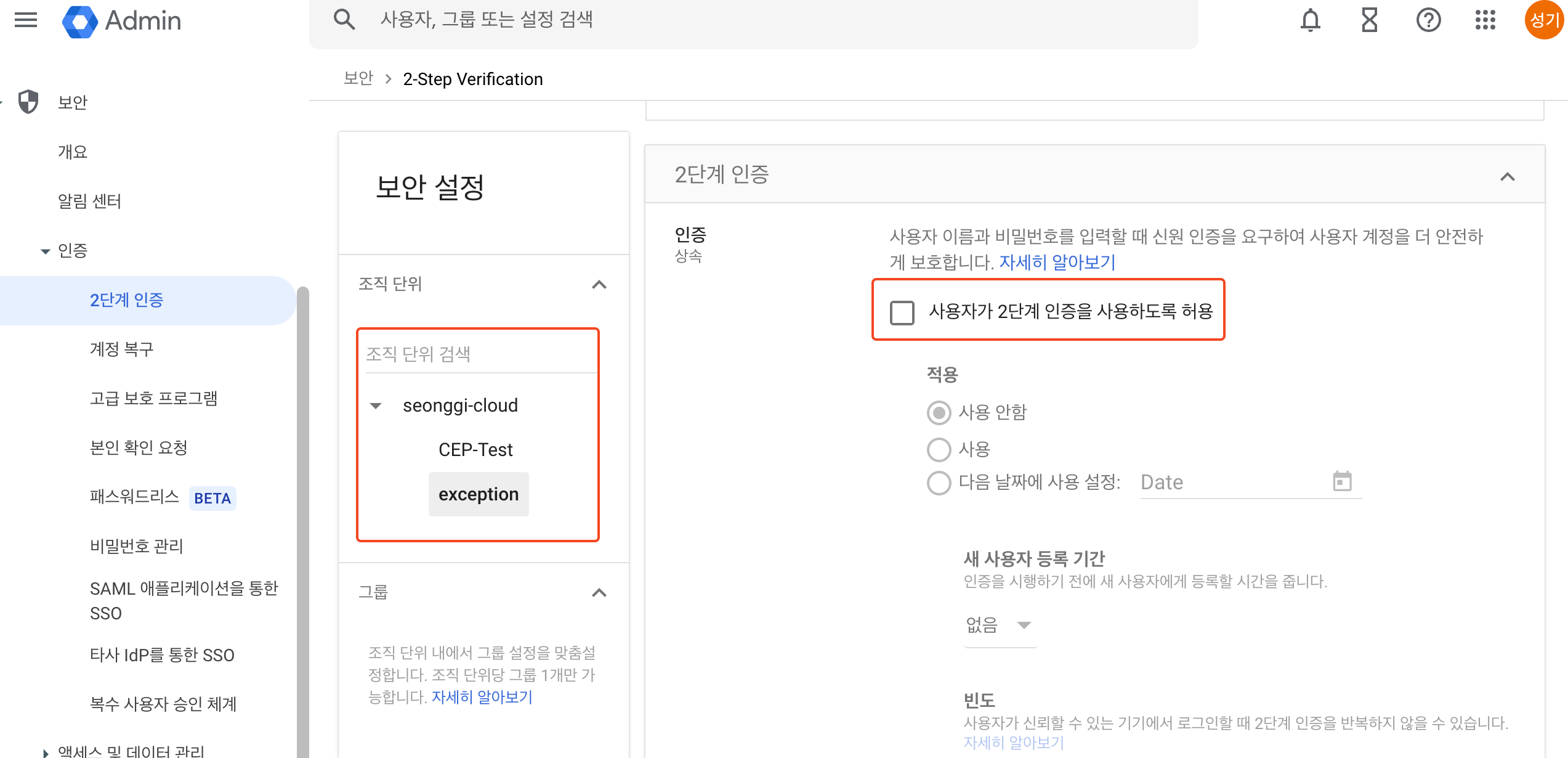1568x758 pixels.
Task: Open the Google apps grid
Action: [1485, 20]
